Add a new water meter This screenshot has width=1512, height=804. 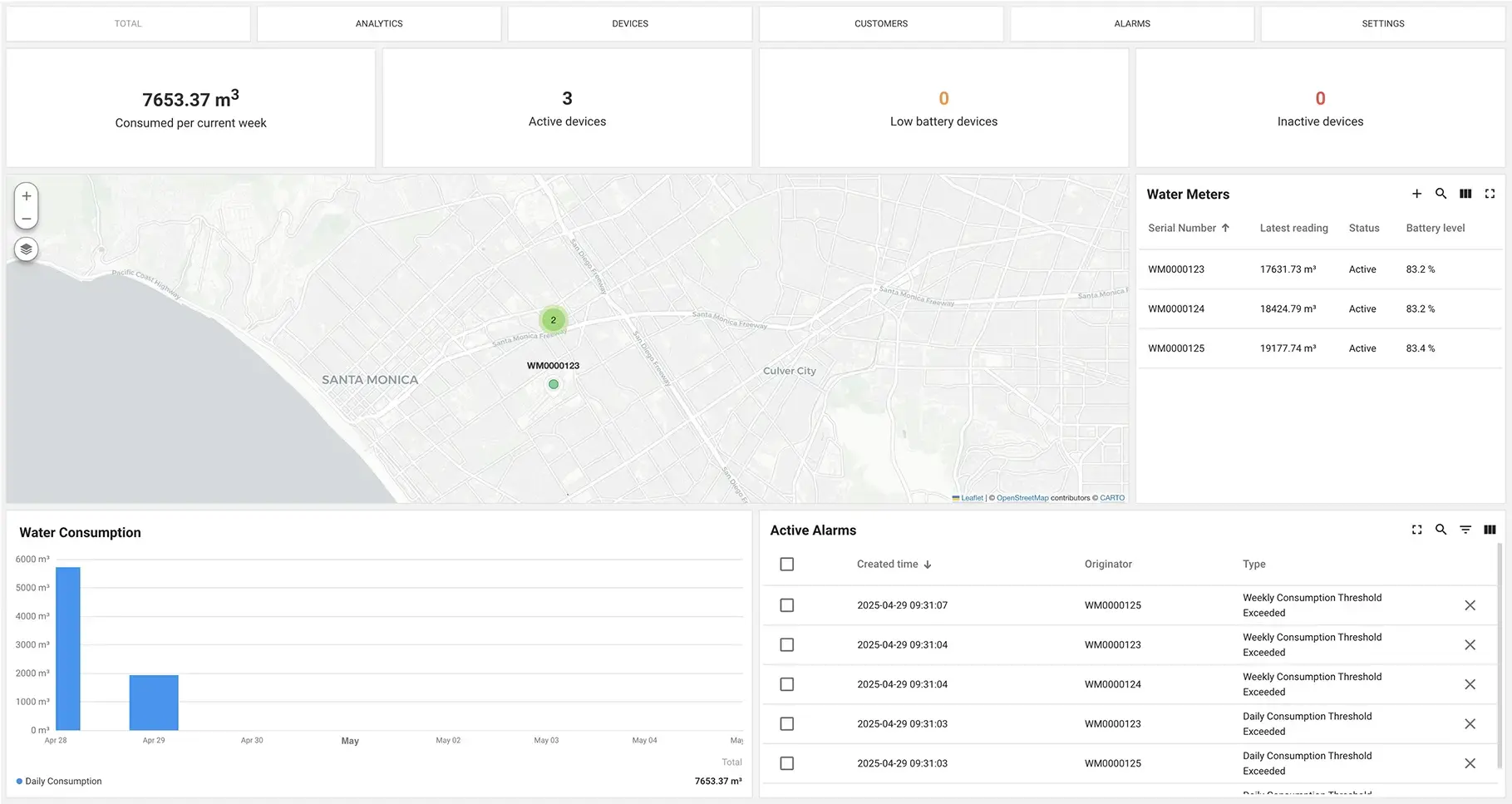point(1416,194)
